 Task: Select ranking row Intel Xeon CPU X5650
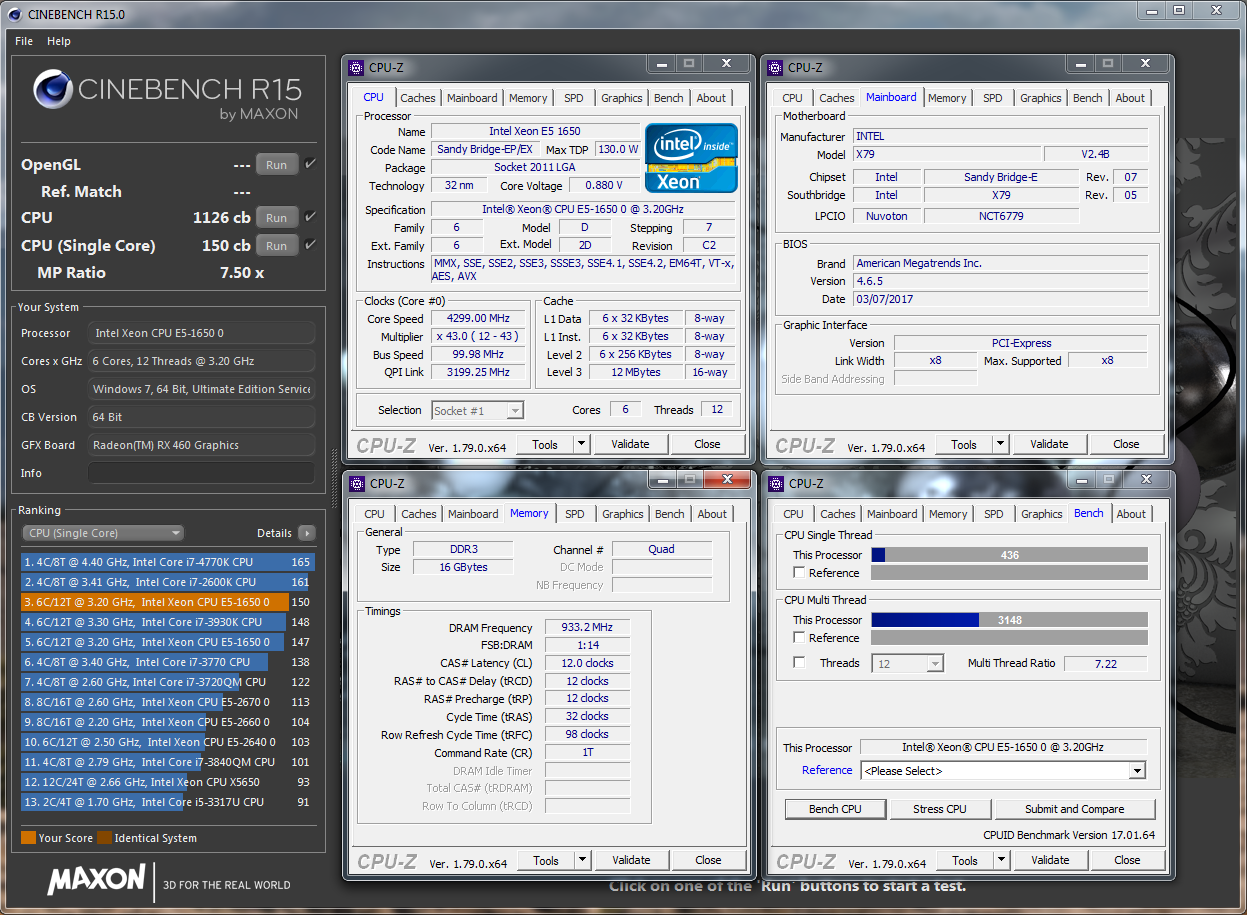click(168, 782)
